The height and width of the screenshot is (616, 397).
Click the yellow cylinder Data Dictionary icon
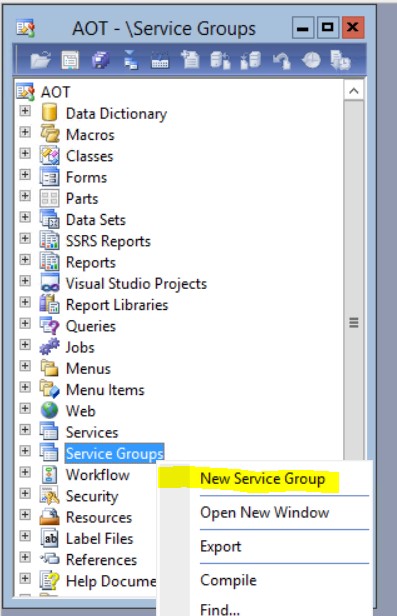(49, 112)
